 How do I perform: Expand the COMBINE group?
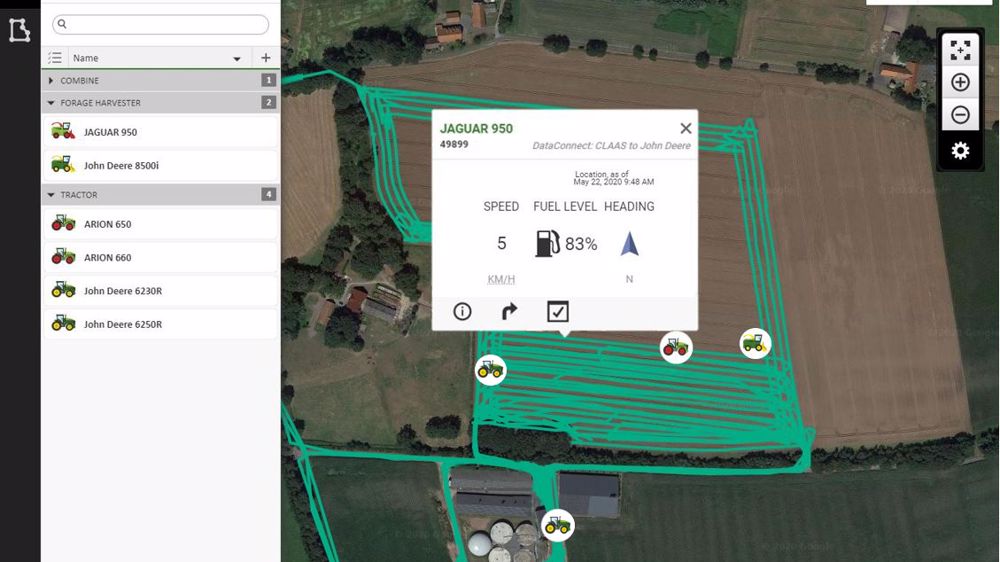(51, 81)
